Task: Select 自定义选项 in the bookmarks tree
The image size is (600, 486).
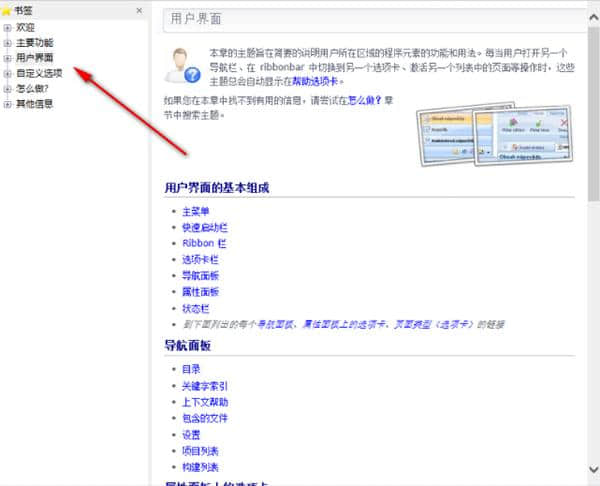Action: tap(39, 73)
